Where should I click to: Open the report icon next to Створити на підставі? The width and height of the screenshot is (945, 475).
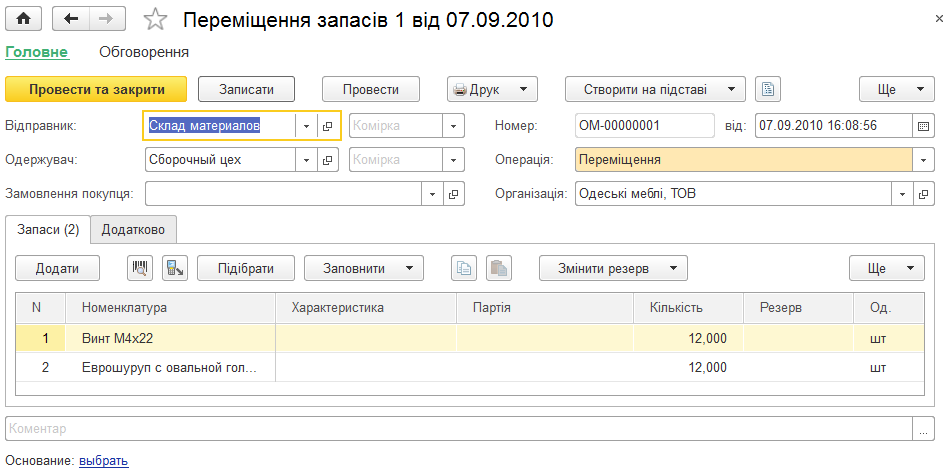pyautogui.click(x=768, y=89)
